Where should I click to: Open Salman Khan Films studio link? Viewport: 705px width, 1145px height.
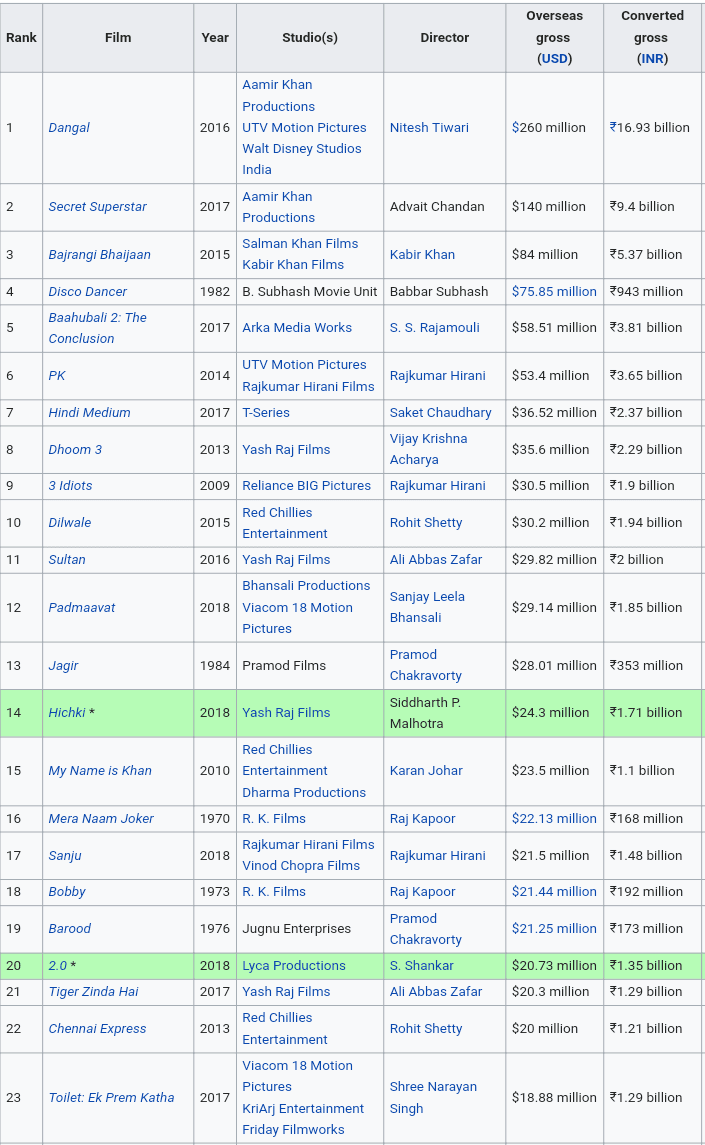[300, 244]
